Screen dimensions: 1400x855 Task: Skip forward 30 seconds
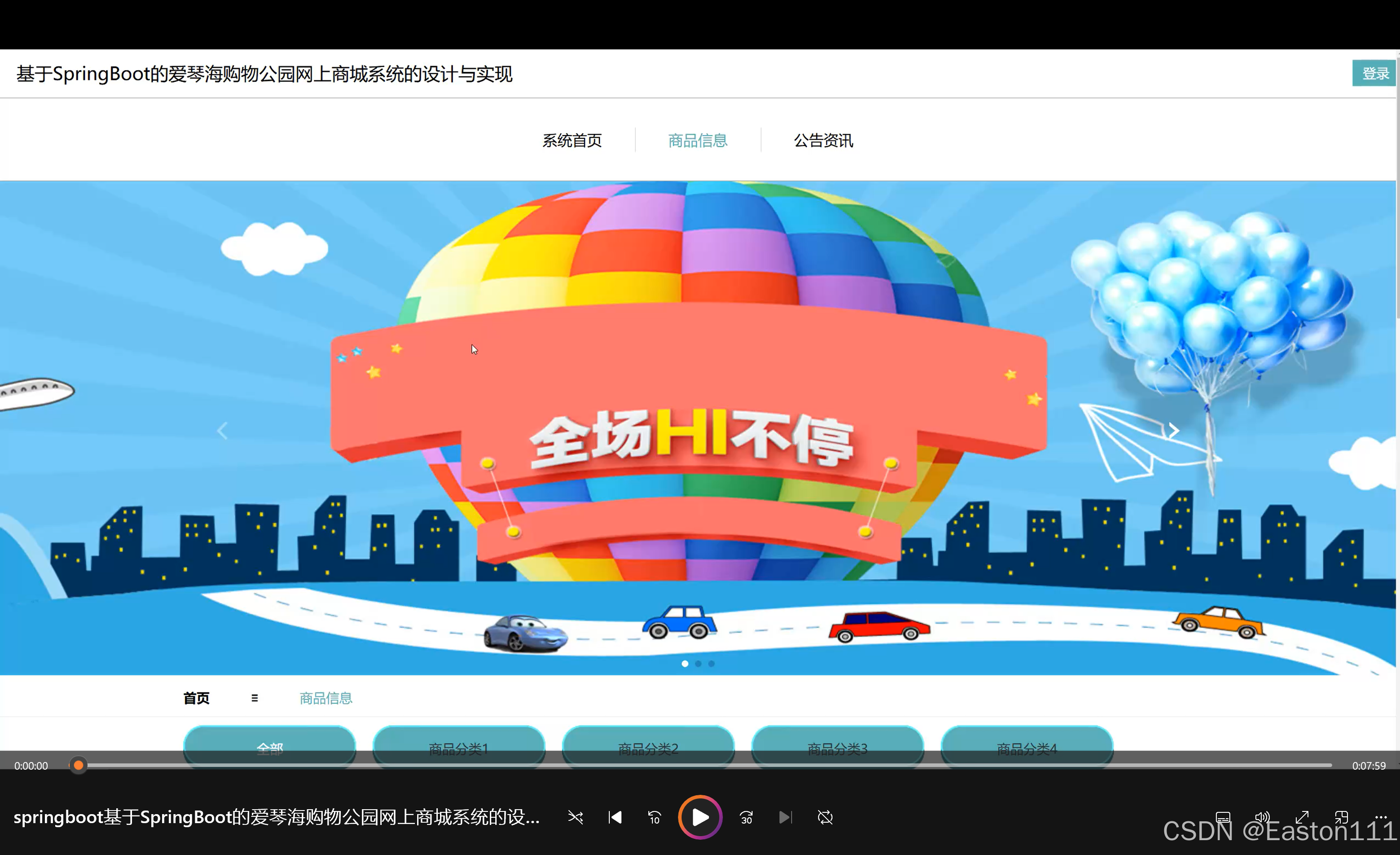746,817
